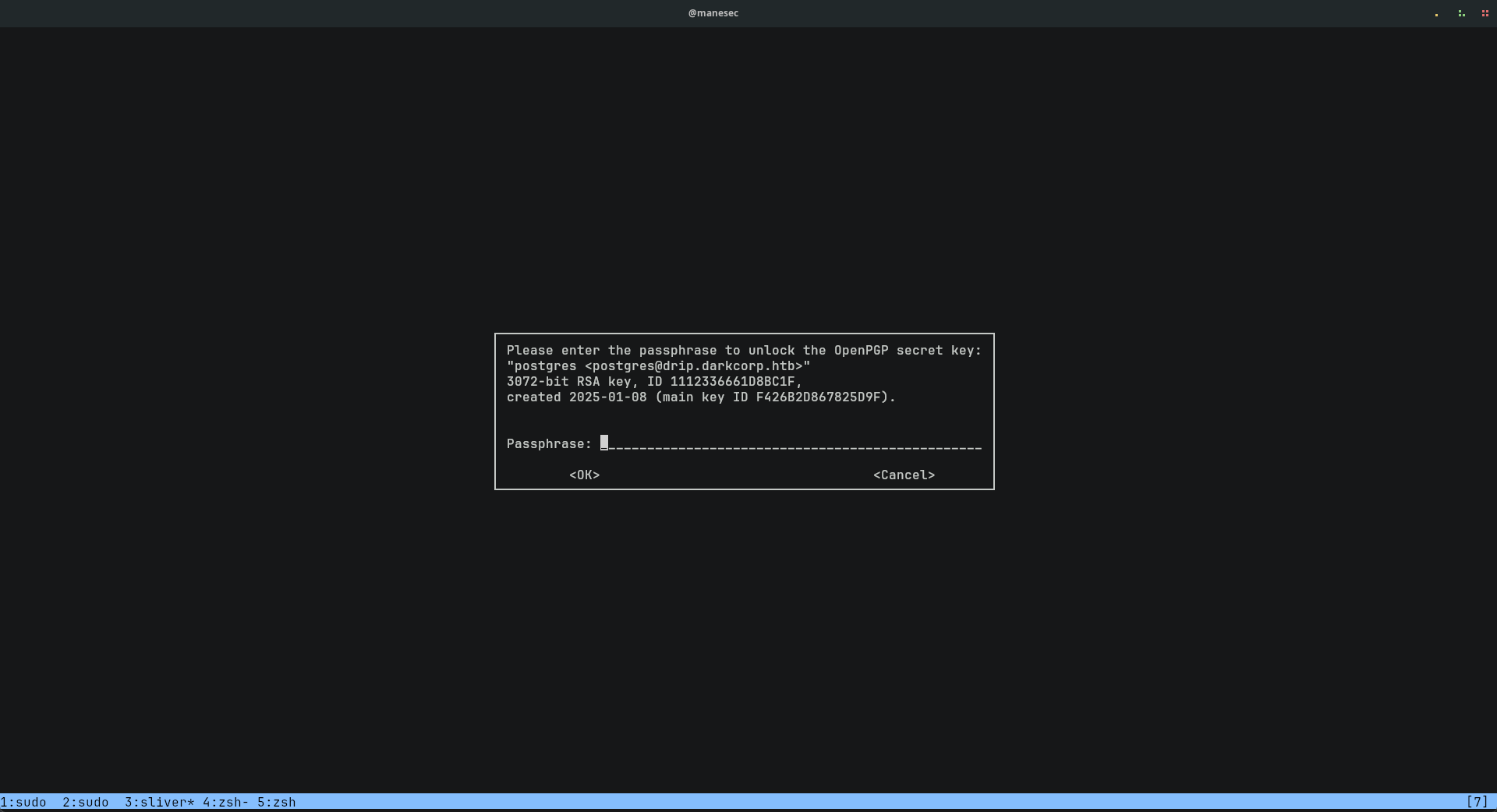Switch to tmux window 2:sudo

click(86, 802)
